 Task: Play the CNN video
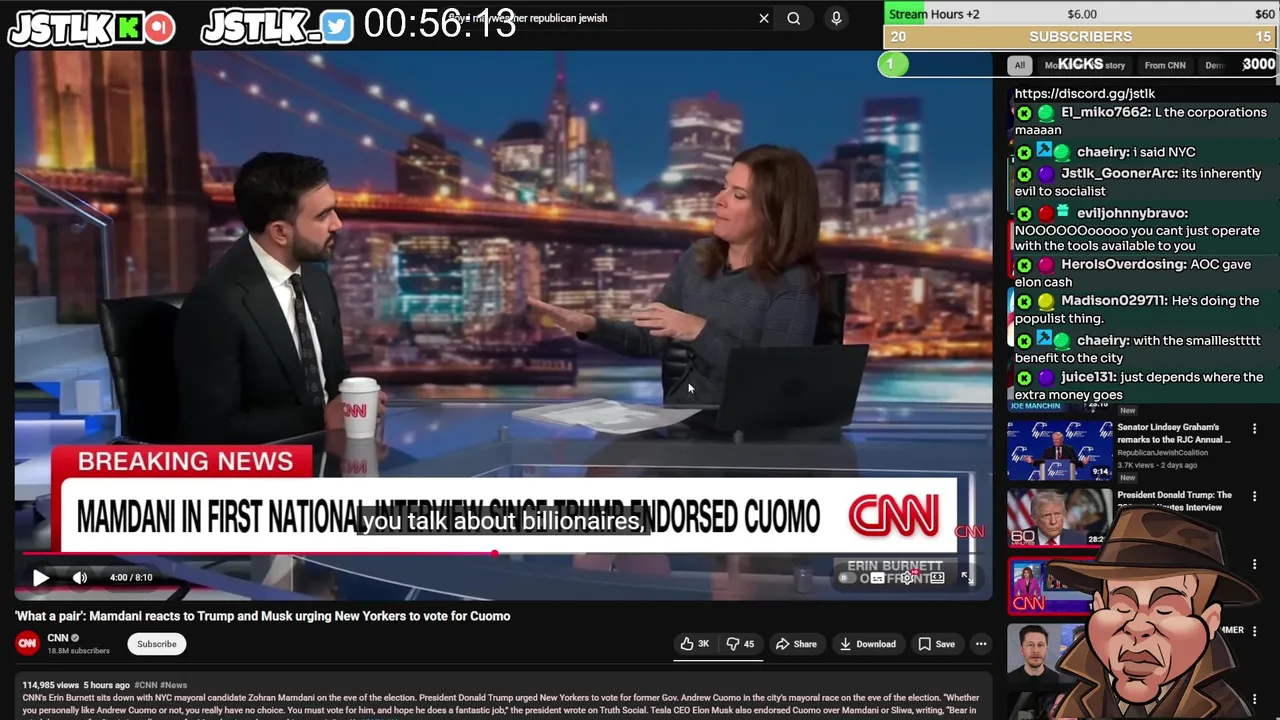coord(41,577)
